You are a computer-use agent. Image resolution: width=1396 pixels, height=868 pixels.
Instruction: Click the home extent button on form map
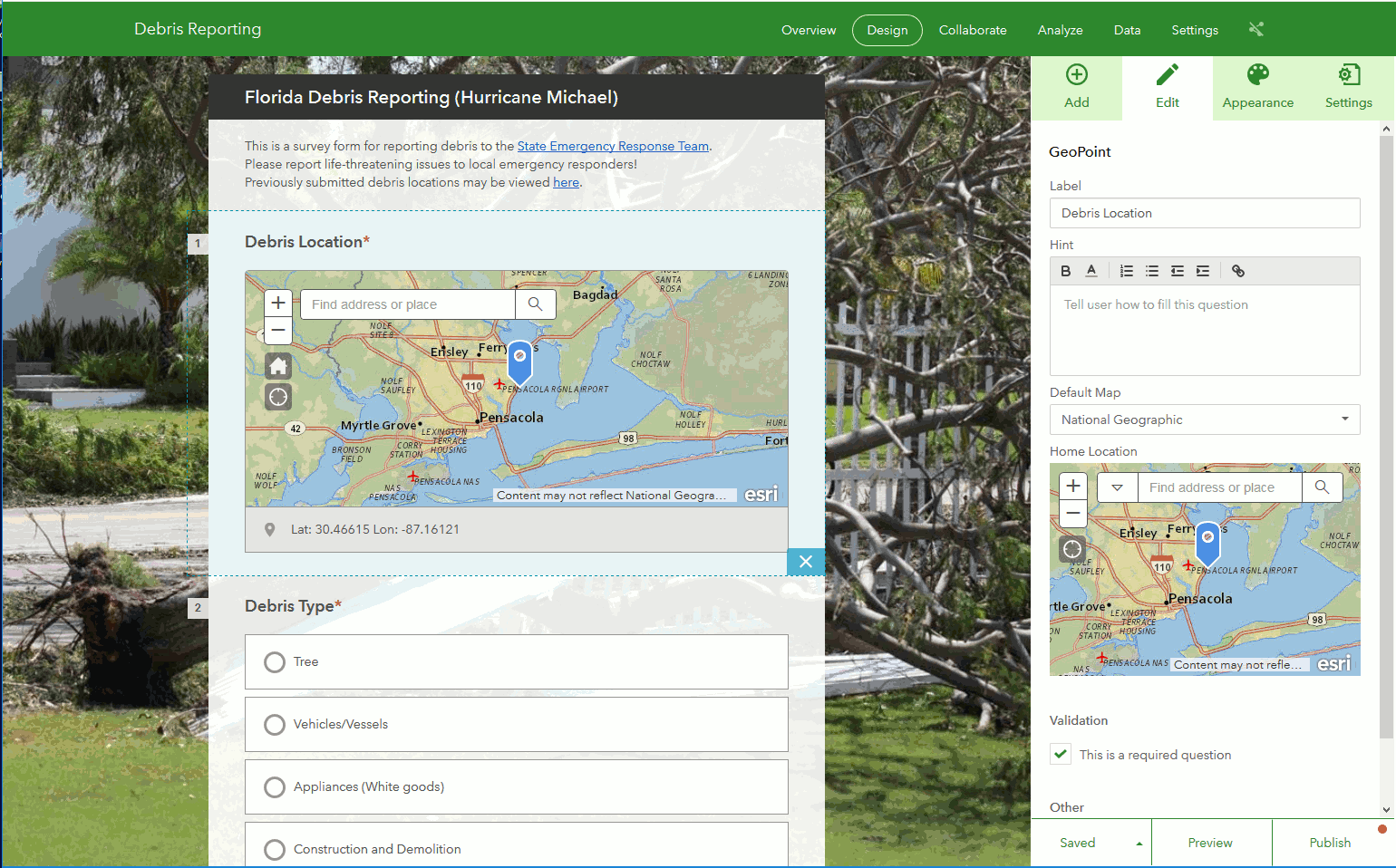(278, 366)
